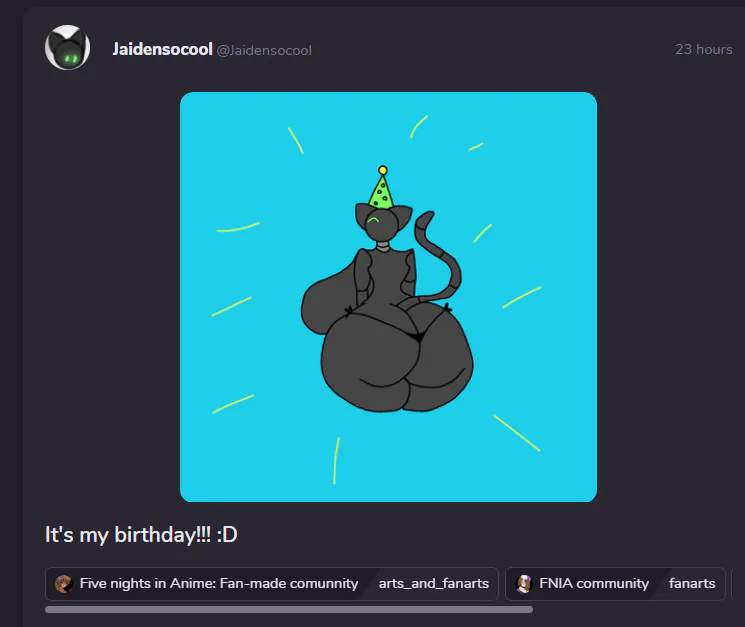Open Jaidensocool's profile avatar
The height and width of the screenshot is (627, 745).
pos(67,48)
